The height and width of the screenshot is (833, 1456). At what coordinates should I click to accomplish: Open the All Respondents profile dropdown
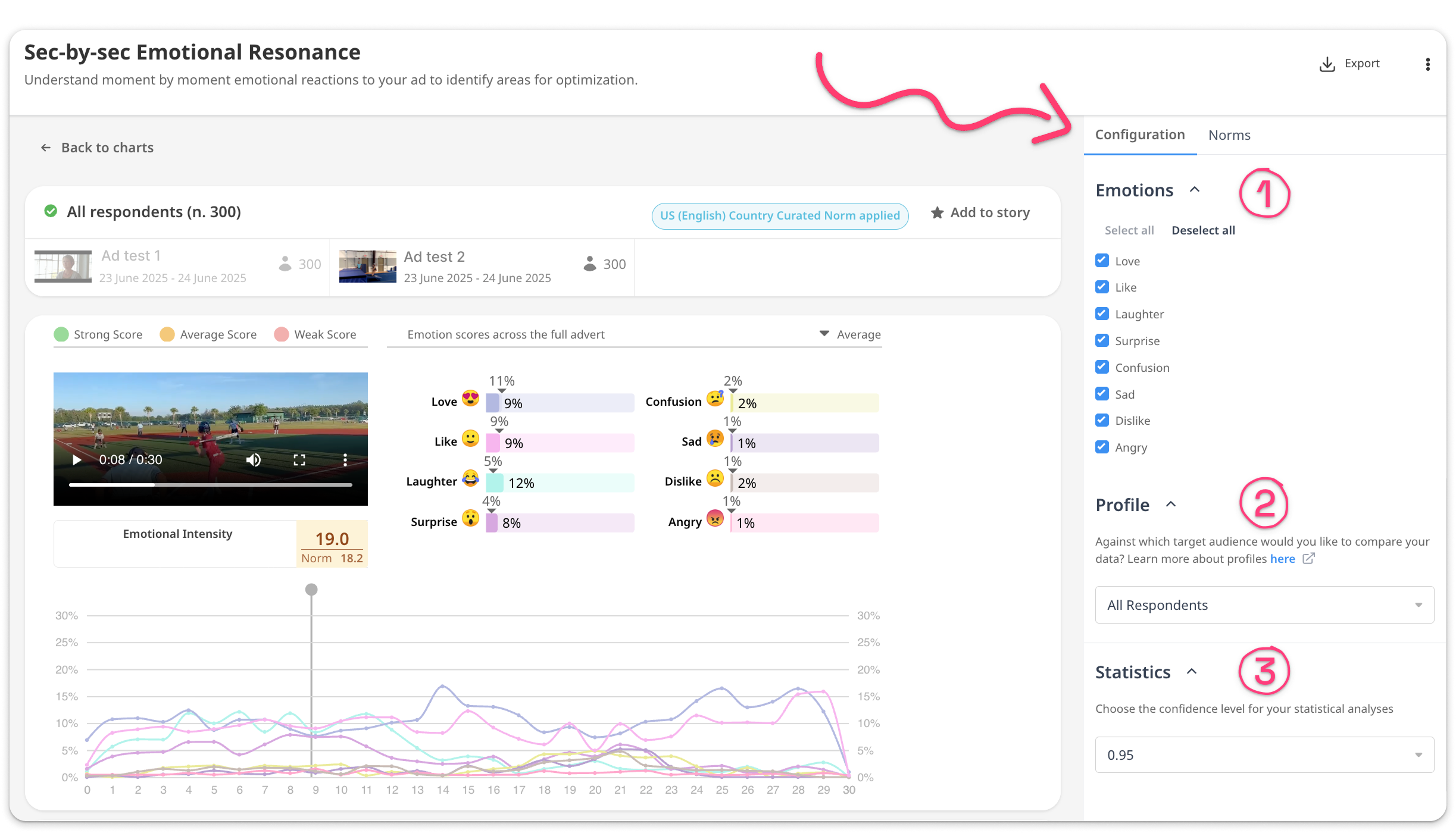[x=1264, y=605]
